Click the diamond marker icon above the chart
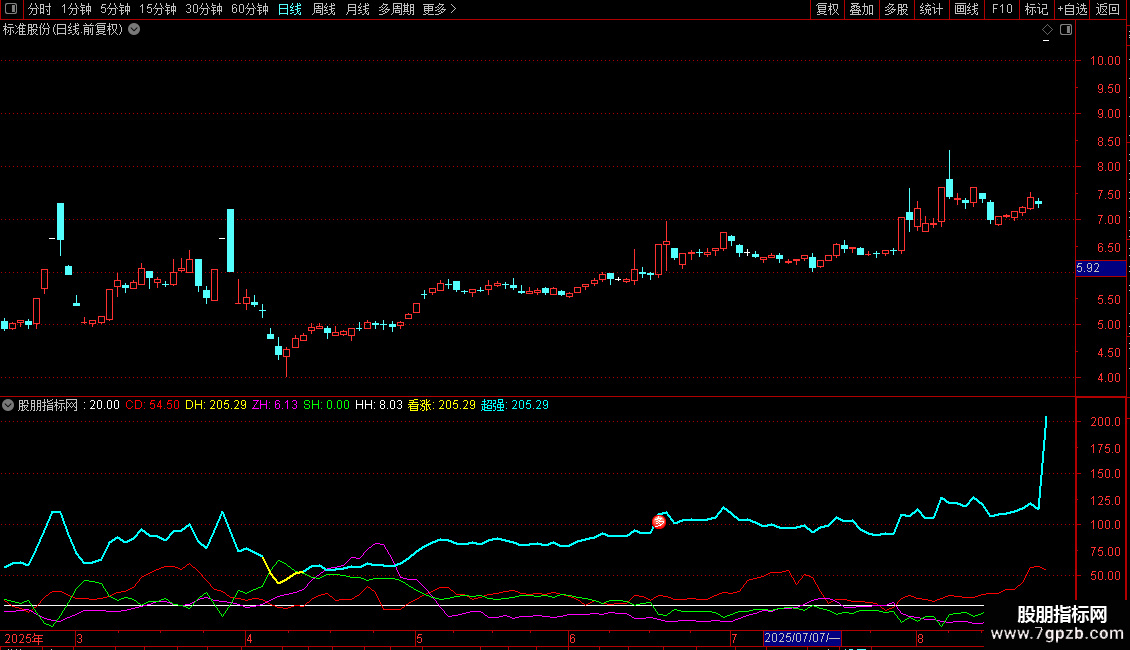Viewport: 1130px width, 650px height. 1047,30
